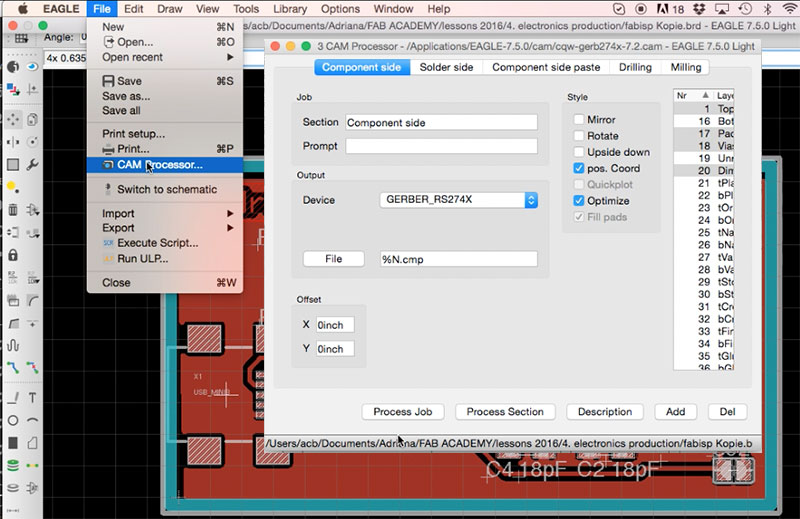The height and width of the screenshot is (519, 800).
Task: Click the Del button
Action: point(727,412)
